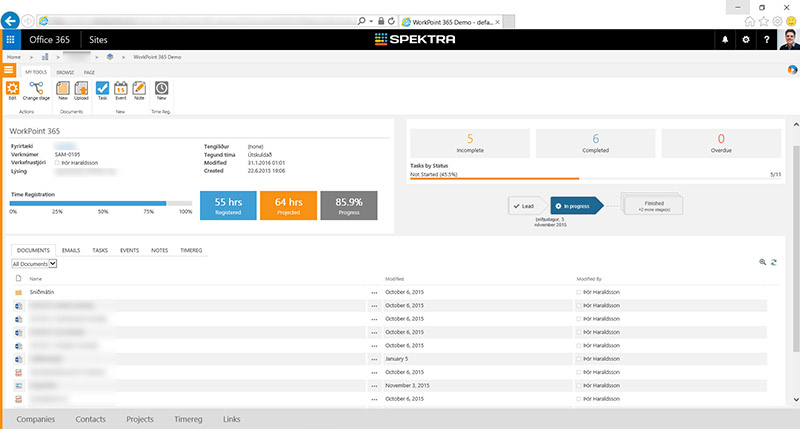Open the notifications bell icon
Image resolution: width=800 pixels, height=429 pixels.
click(724, 39)
